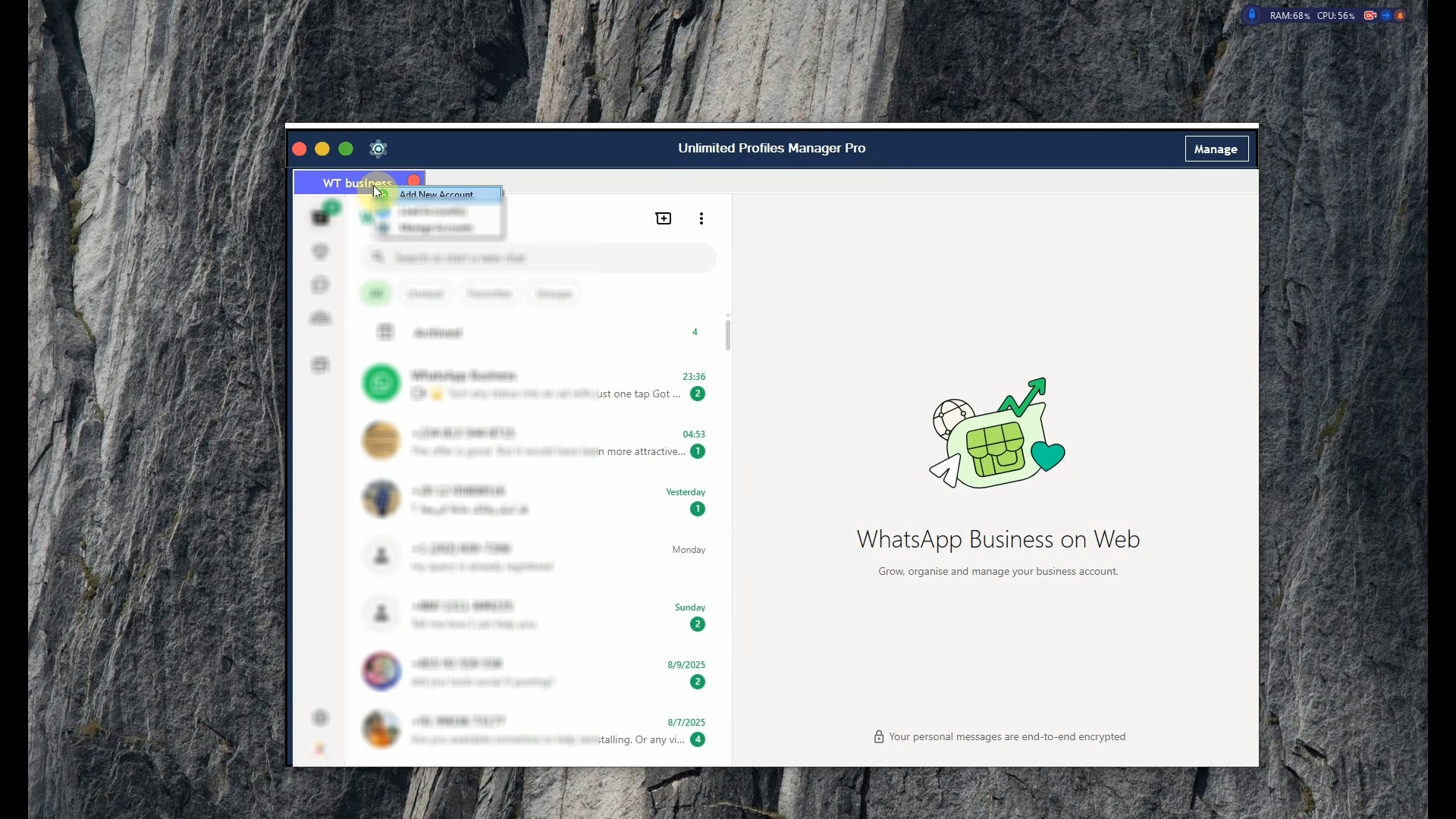Close the WT business tab via red dot
This screenshot has height=819, width=1456.
[414, 180]
